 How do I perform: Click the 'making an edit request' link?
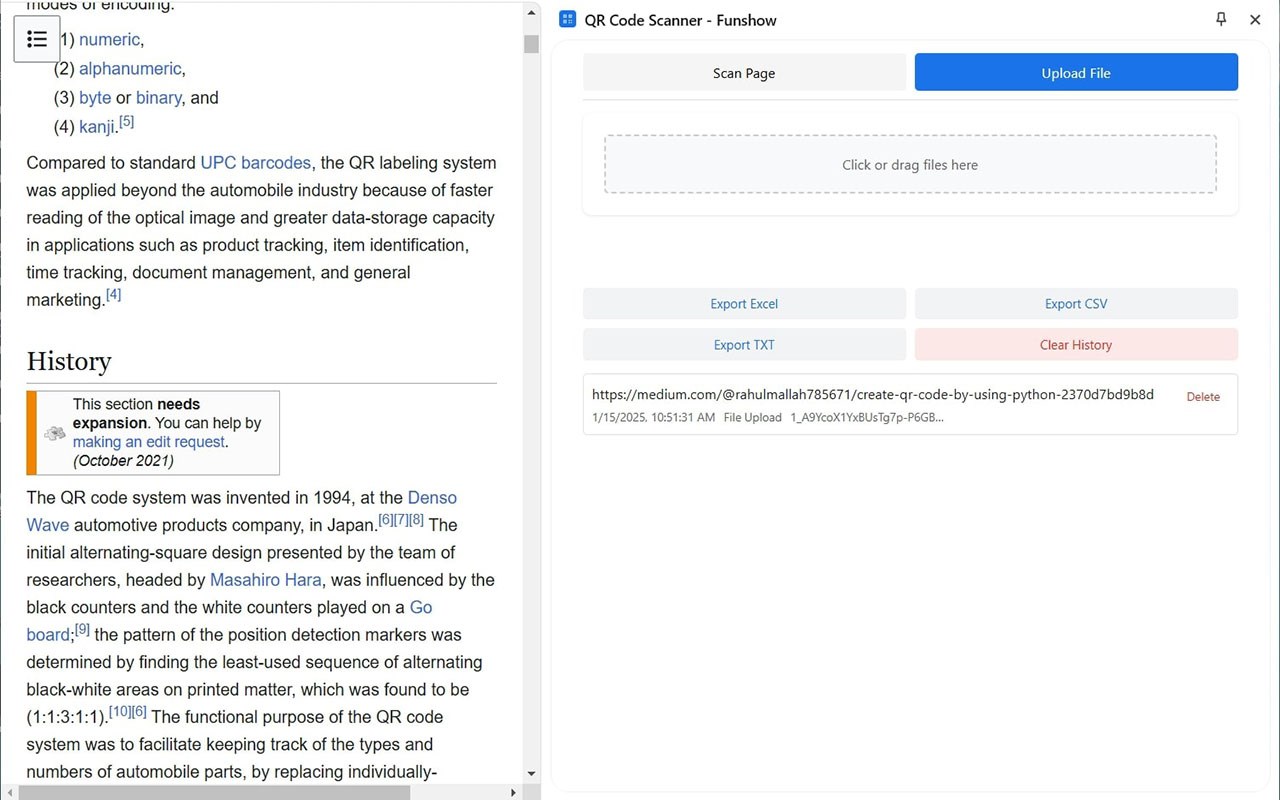(x=149, y=442)
